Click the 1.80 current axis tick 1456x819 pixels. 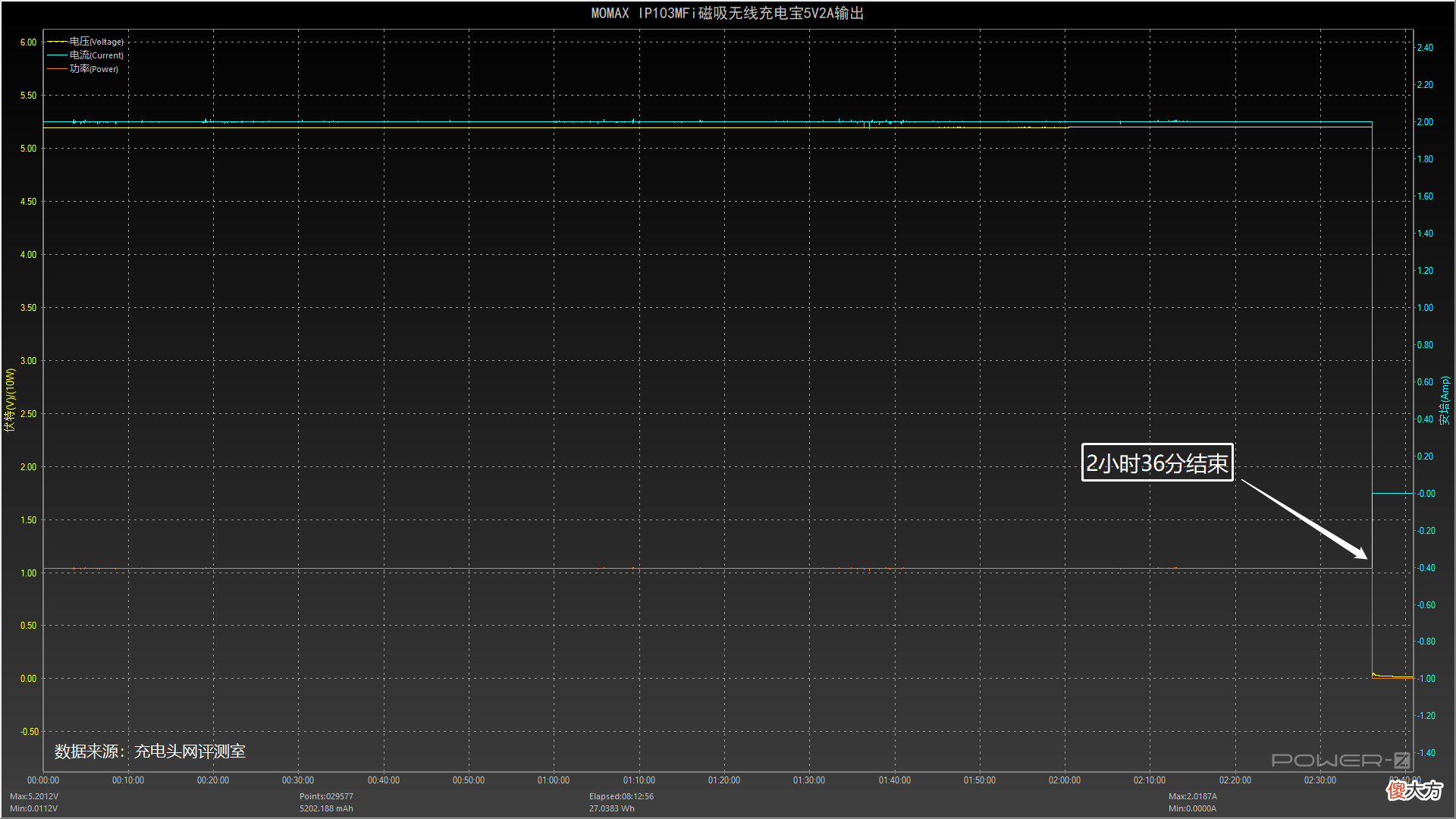(x=1425, y=159)
